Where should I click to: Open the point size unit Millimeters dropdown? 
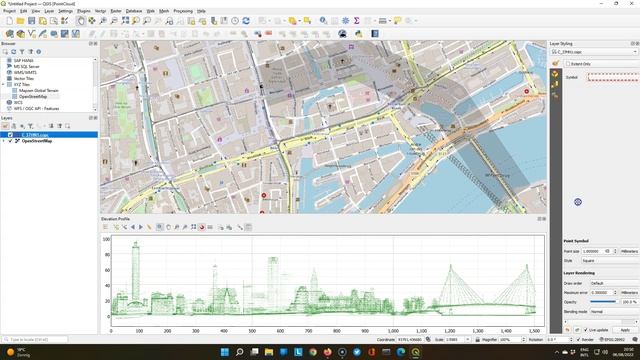[x=629, y=251]
